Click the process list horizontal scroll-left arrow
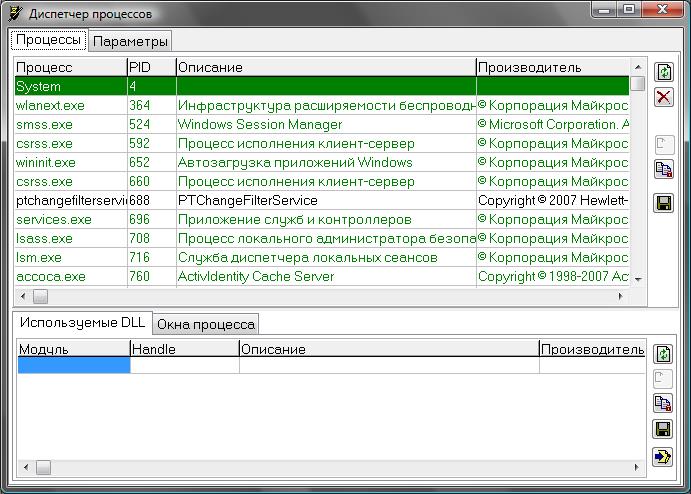 coord(23,296)
